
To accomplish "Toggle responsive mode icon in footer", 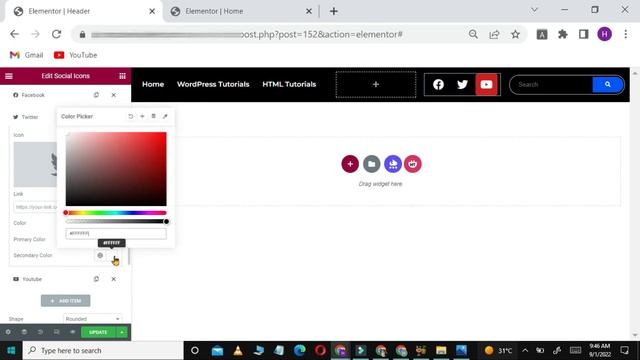I will point(56,332).
